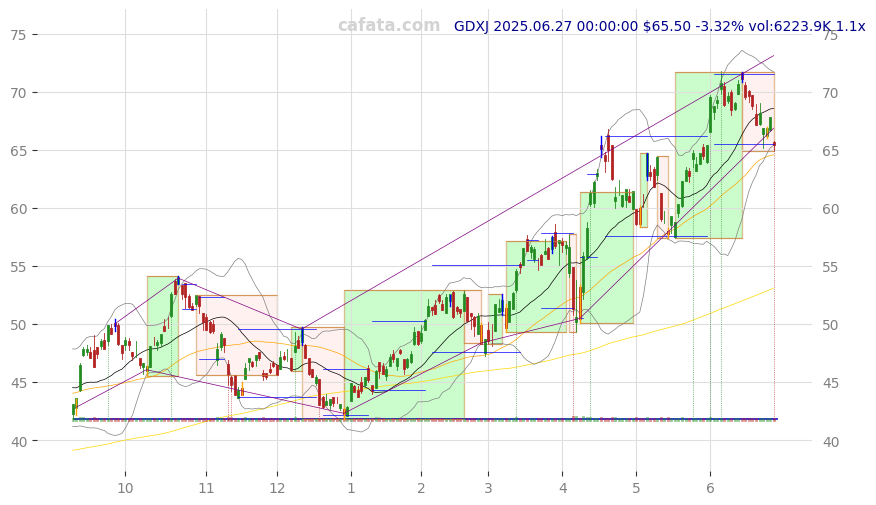Image resolution: width=876 pixels, height=505 pixels.
Task: Click the 60 label on the right price axis
Action: coord(831,209)
